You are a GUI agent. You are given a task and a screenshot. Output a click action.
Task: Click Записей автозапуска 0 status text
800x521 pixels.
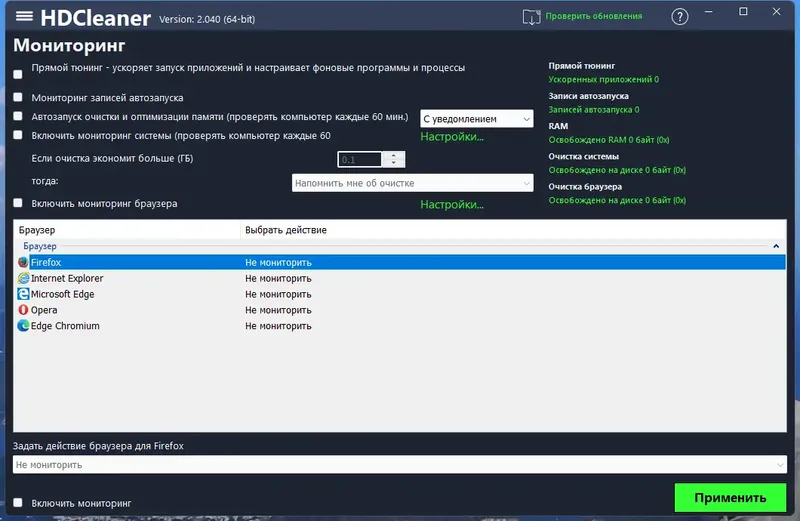coord(594,110)
